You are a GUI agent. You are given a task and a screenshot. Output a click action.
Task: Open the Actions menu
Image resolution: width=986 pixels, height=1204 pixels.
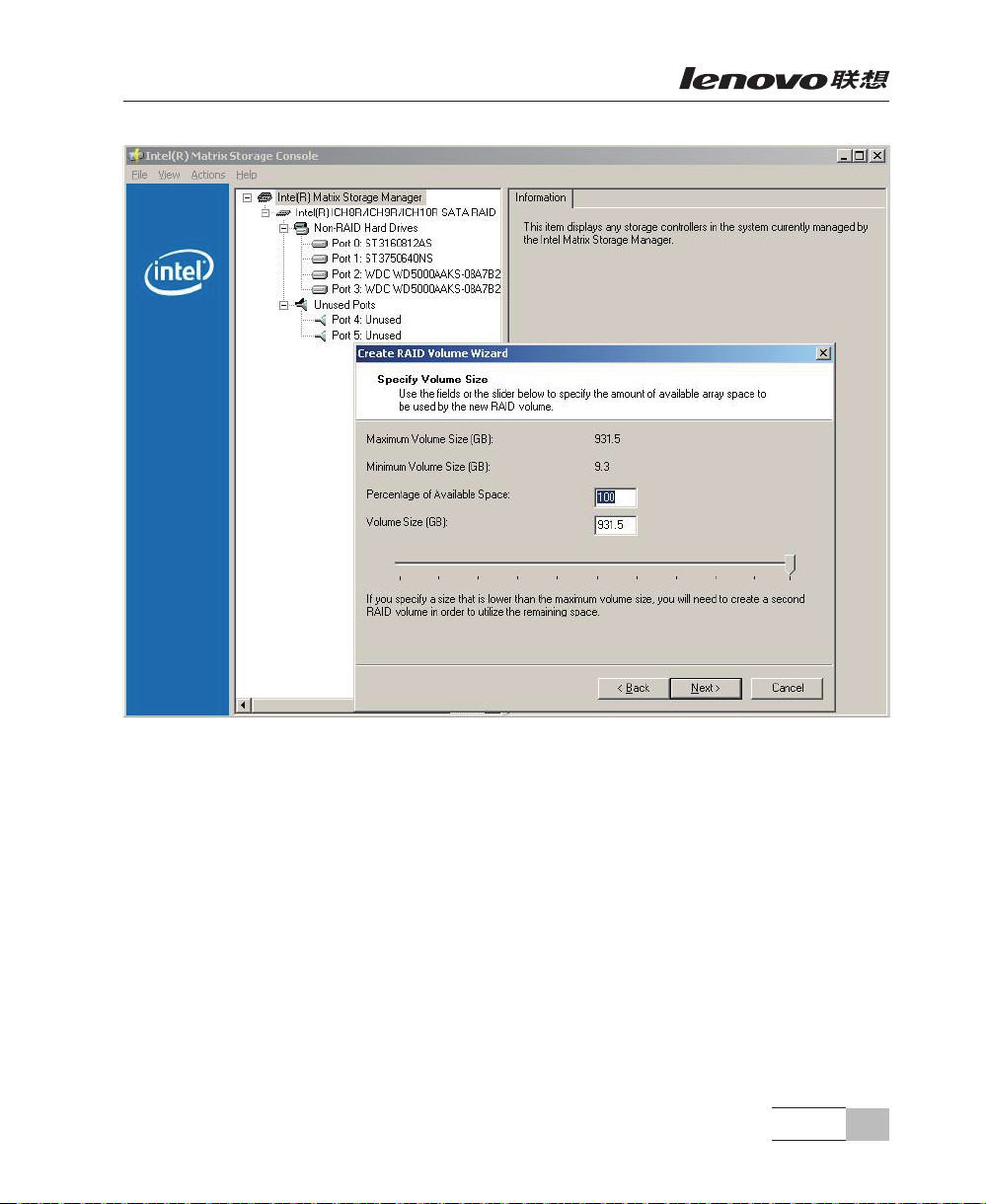208,175
